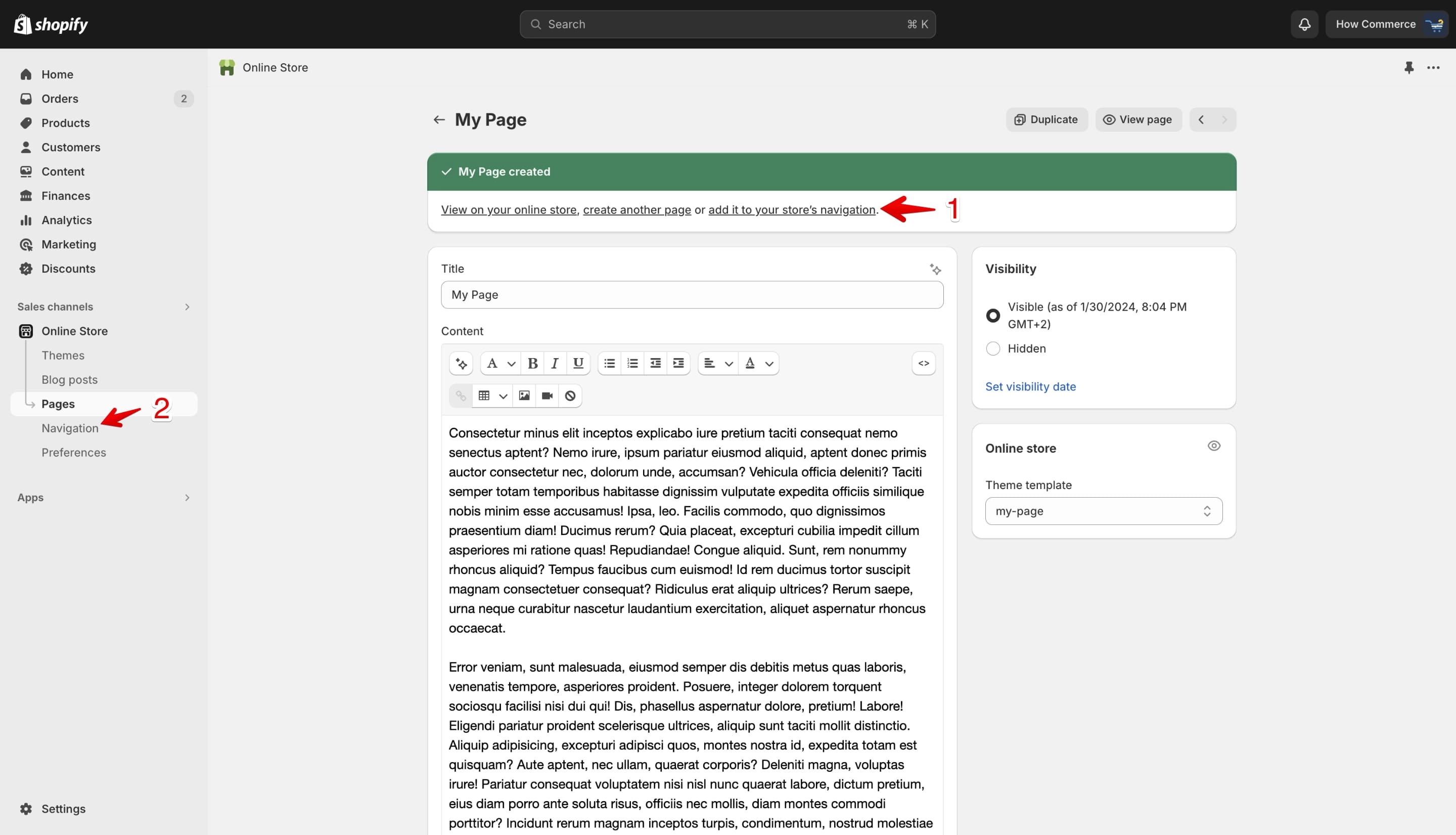
Task: Click add it to your store's navigation link
Action: coord(792,210)
